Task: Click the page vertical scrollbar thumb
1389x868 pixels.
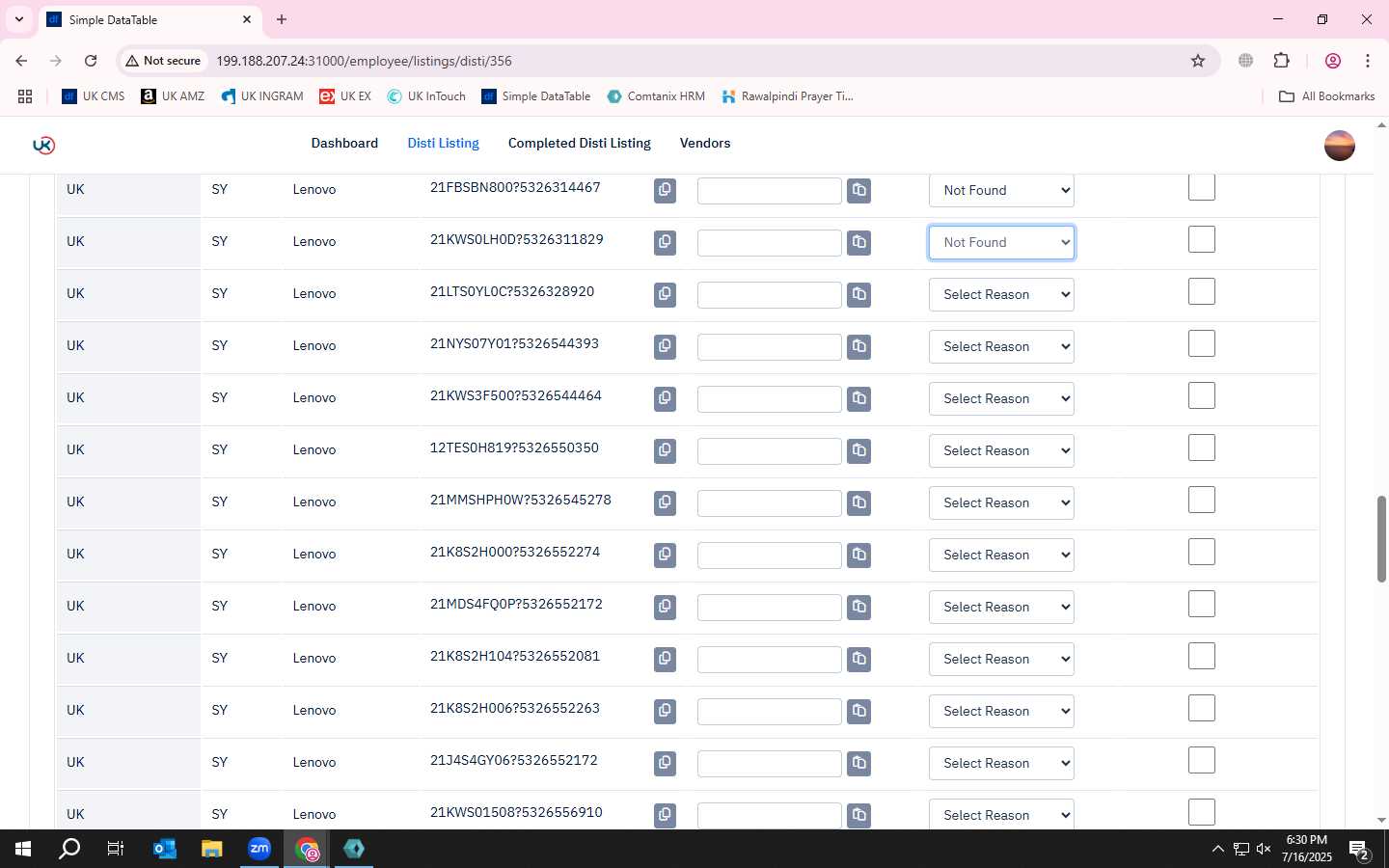Action: pos(1381,538)
